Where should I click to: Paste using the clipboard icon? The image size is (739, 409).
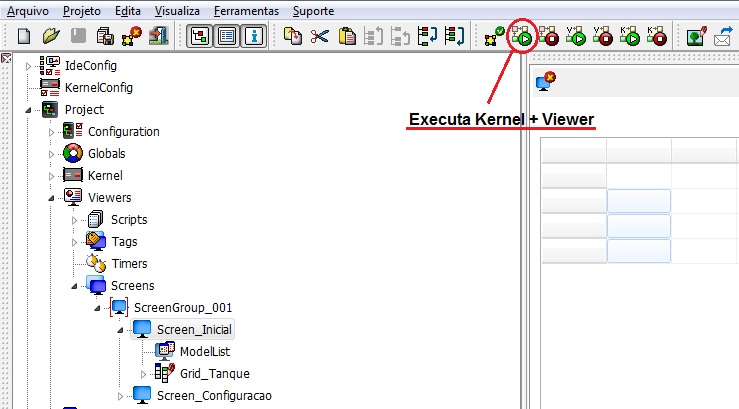(x=347, y=36)
